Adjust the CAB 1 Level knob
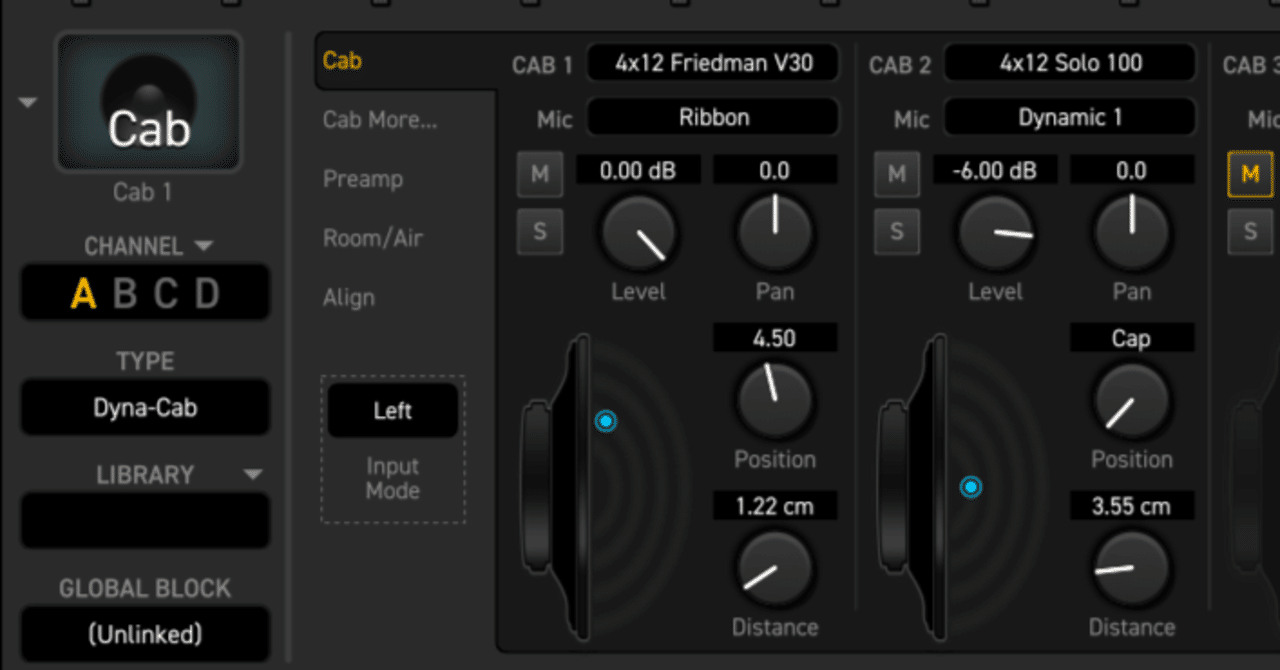 pos(638,233)
